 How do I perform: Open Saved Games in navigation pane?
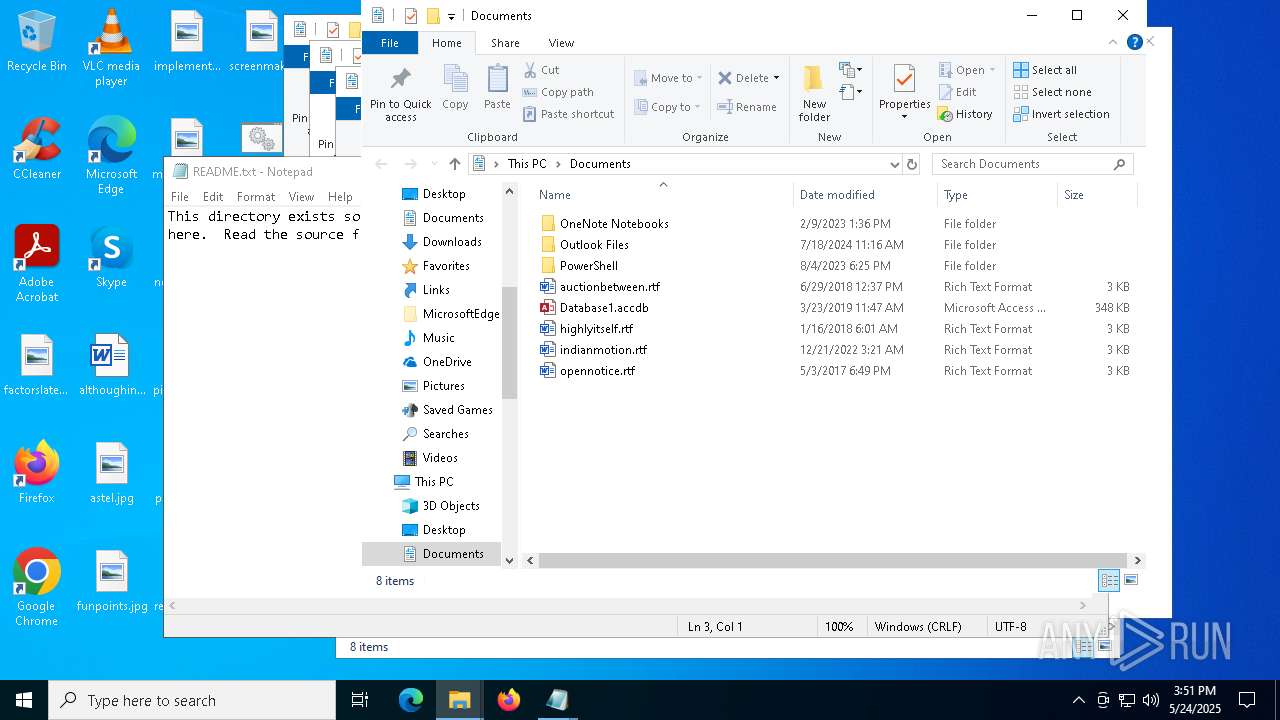pyautogui.click(x=457, y=410)
